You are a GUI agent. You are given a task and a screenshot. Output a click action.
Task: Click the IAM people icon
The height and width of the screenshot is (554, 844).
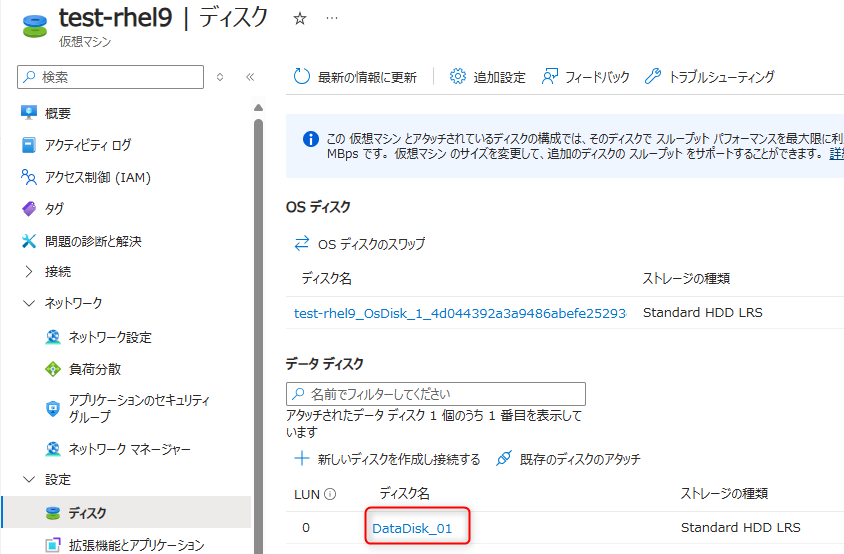pyautogui.click(x=29, y=177)
